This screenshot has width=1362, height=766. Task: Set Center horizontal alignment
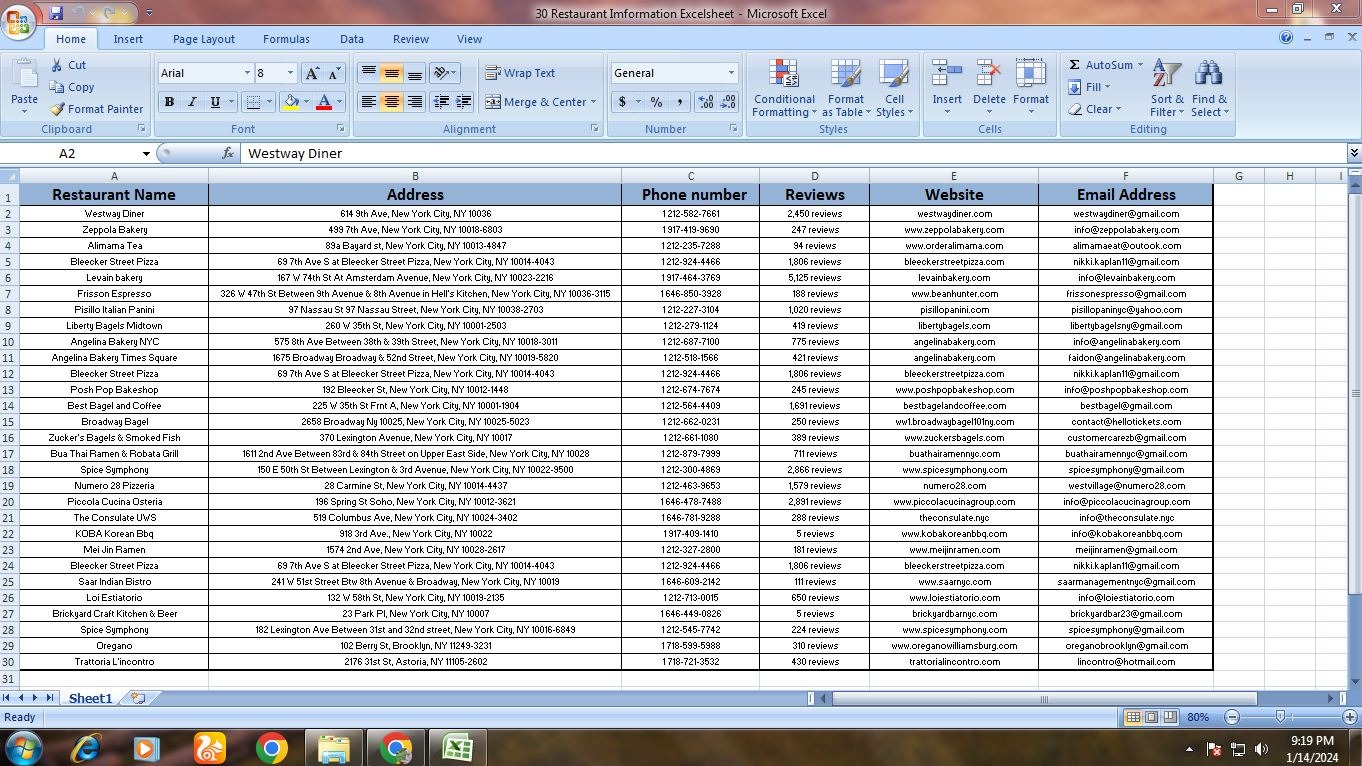tap(391, 102)
